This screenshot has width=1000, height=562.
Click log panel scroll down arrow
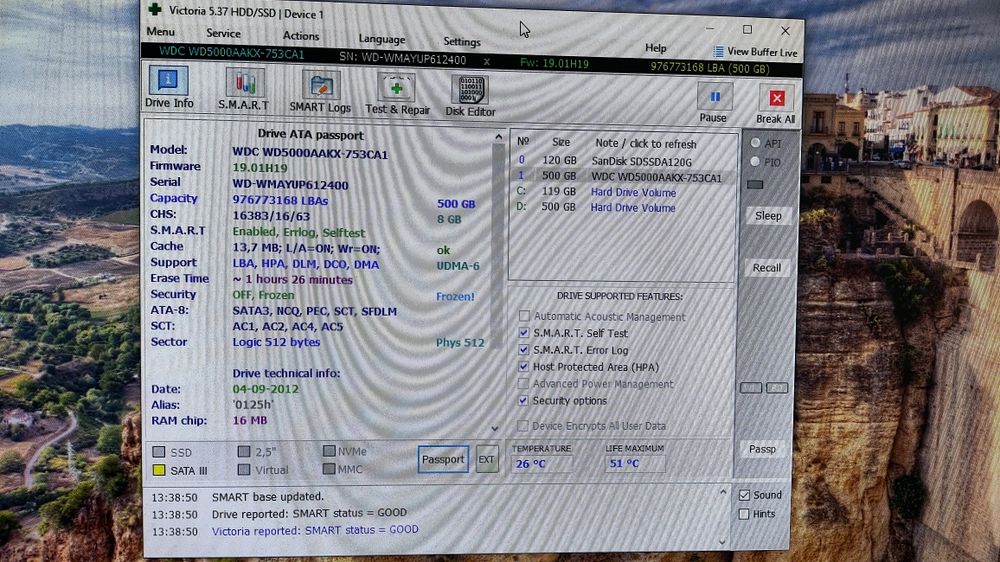click(722, 542)
